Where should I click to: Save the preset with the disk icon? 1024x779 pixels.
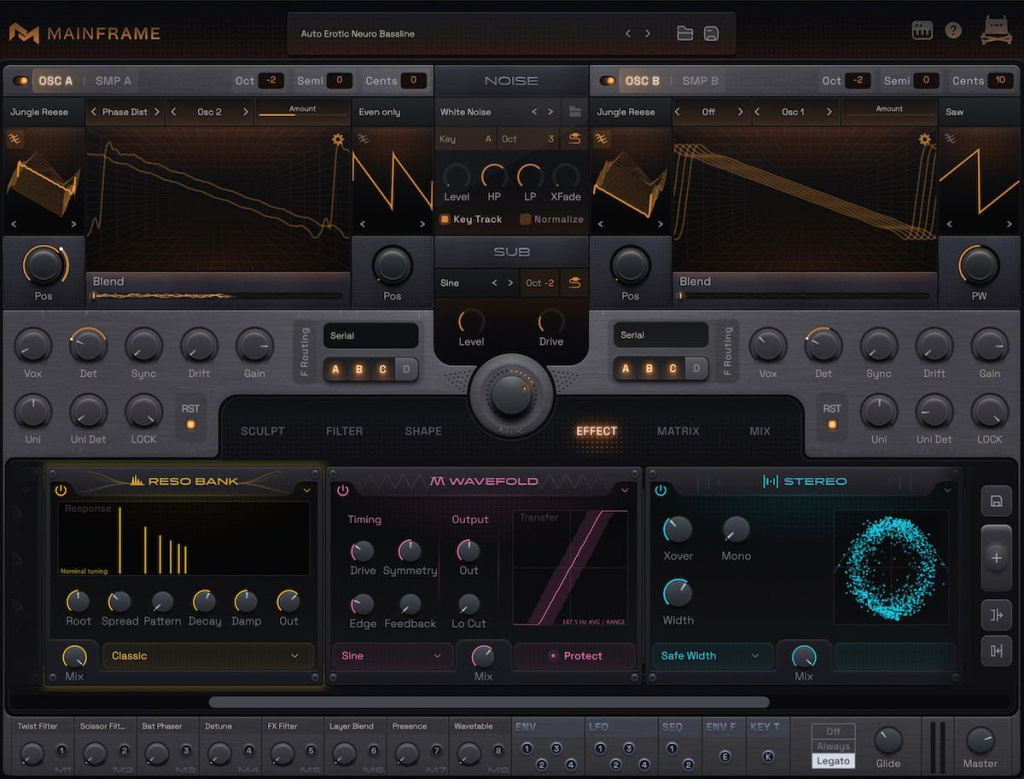711,33
